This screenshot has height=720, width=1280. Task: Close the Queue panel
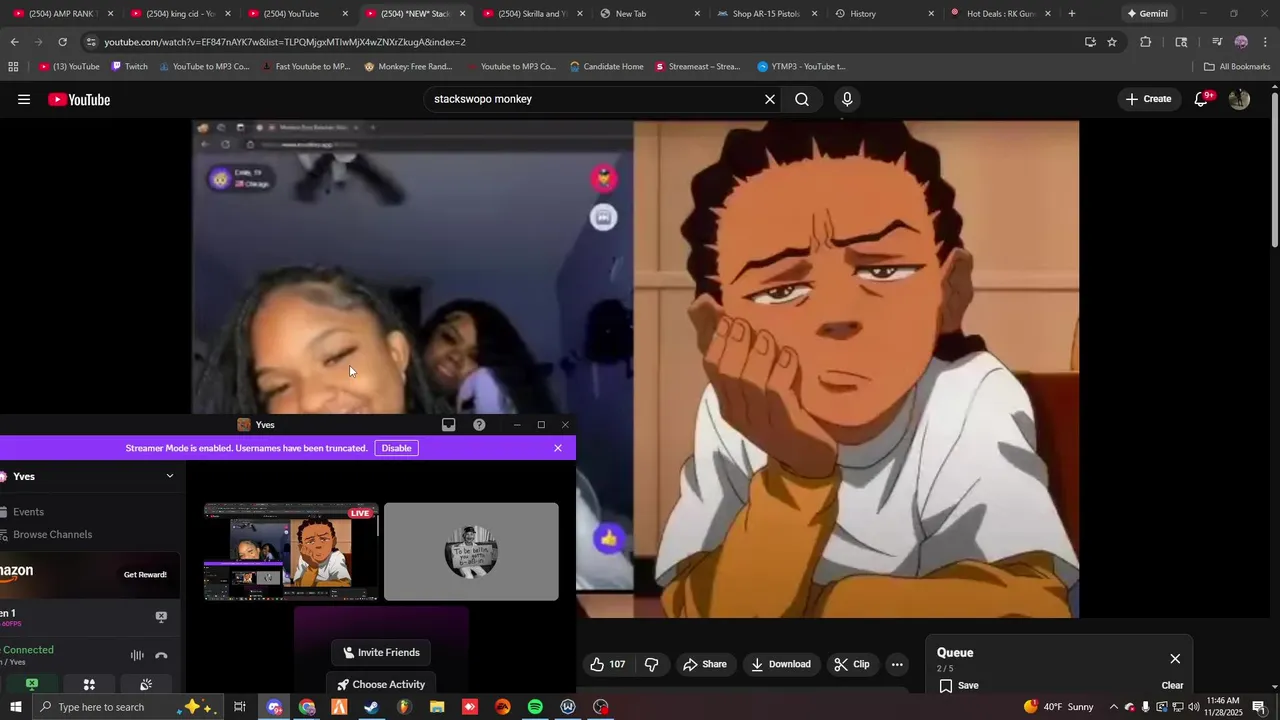click(x=1175, y=658)
